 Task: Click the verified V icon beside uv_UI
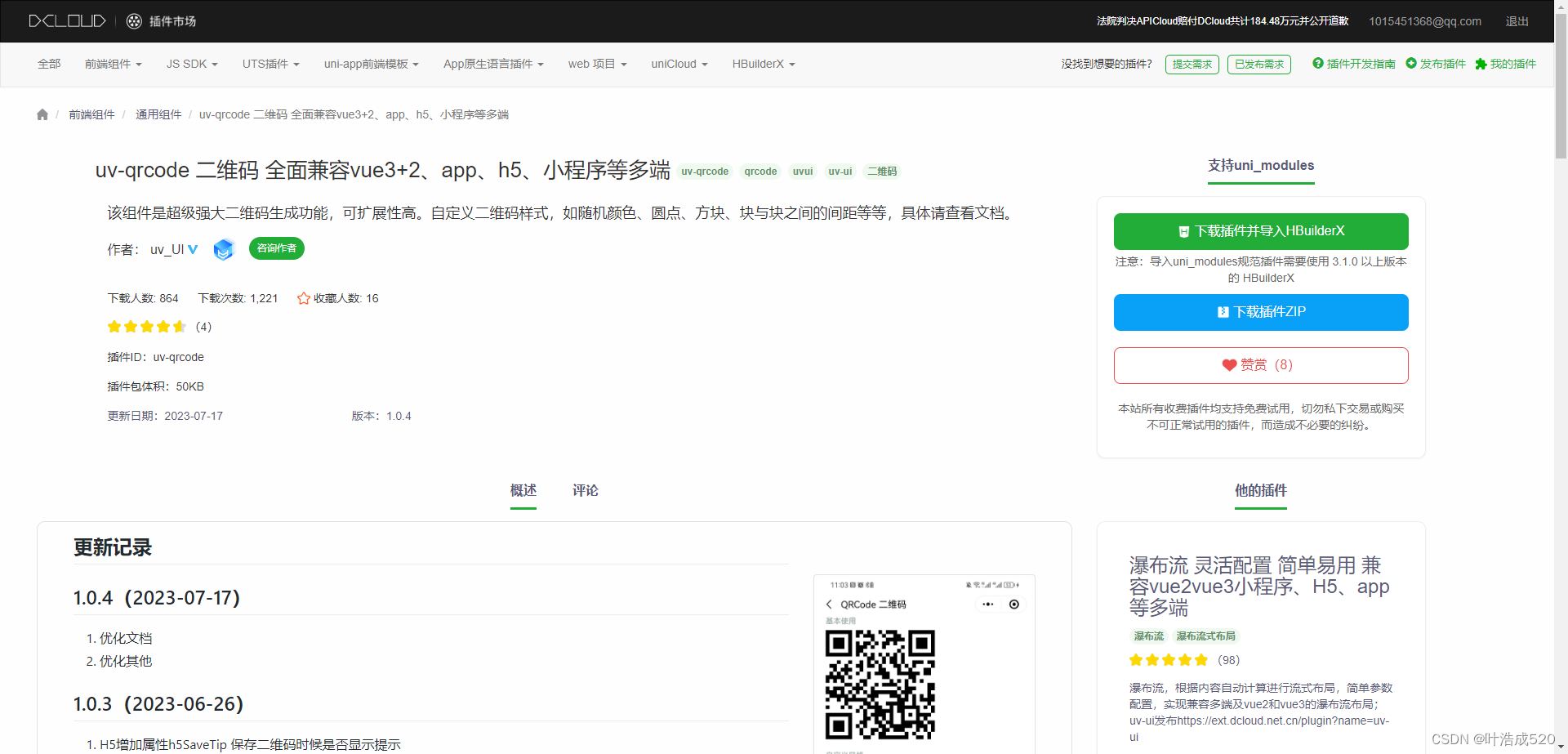click(193, 249)
